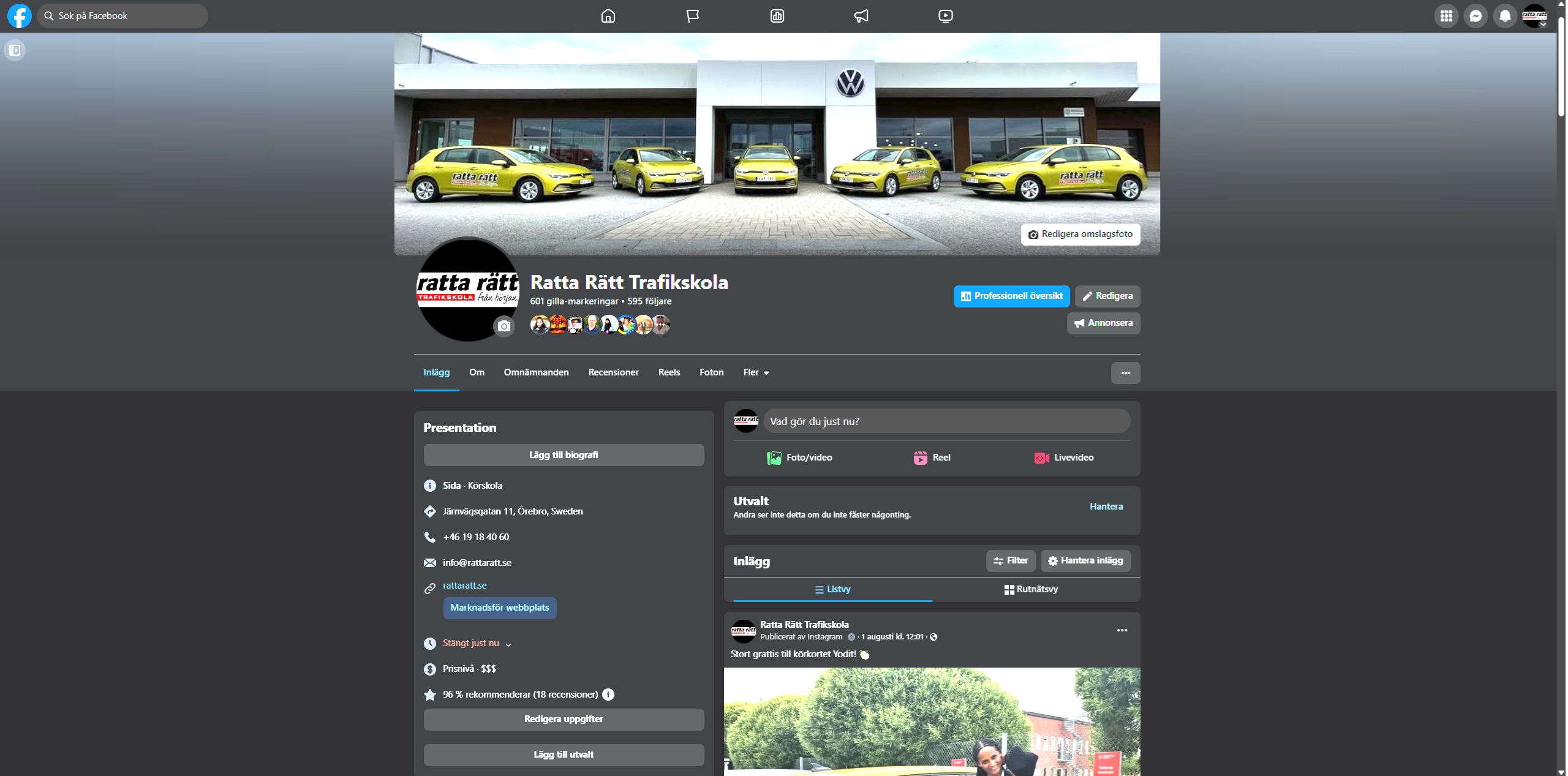Open the Foton tab
Viewport: 1568px width, 776px height.
click(711, 372)
